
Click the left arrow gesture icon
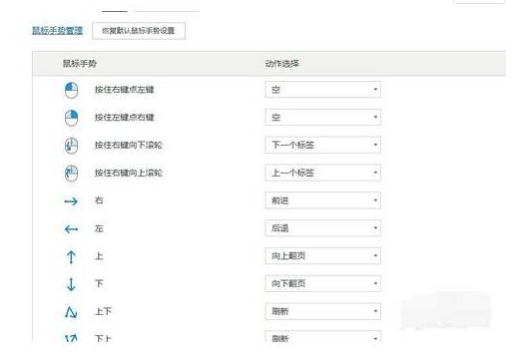[x=71, y=229]
